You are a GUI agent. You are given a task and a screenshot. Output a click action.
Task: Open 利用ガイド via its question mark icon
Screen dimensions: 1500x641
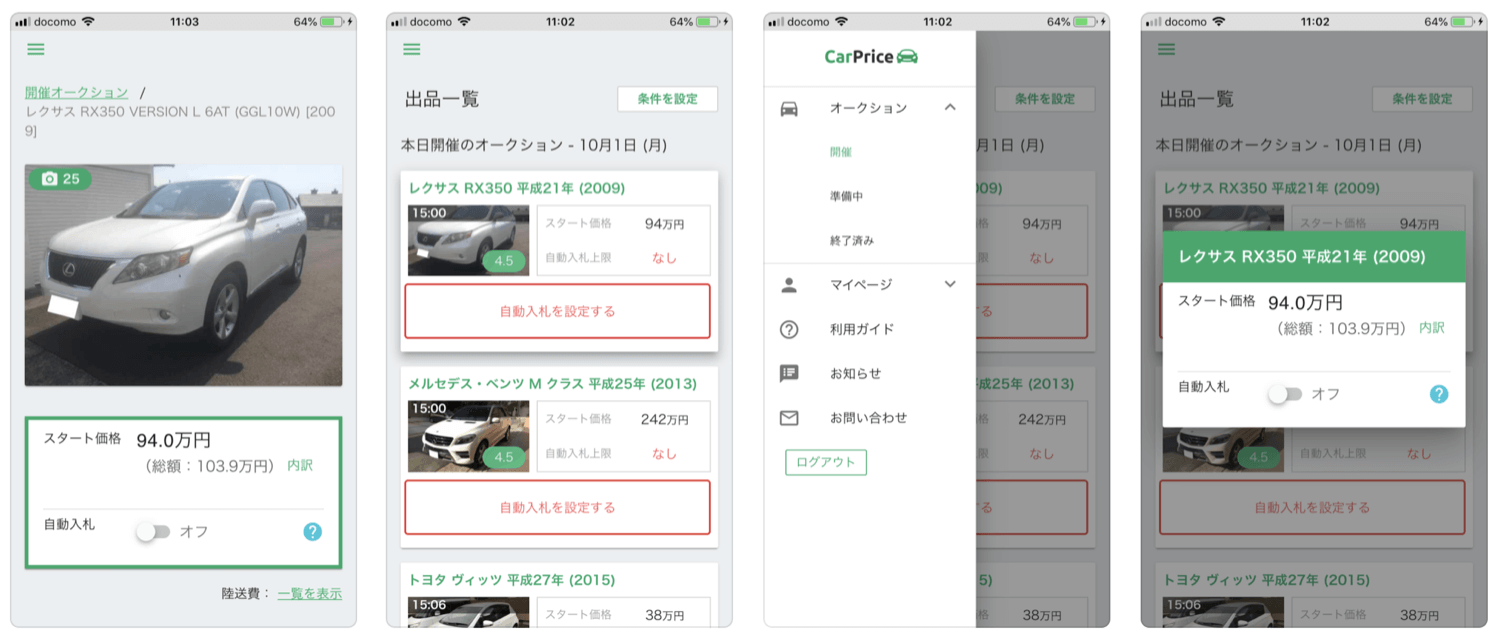pyautogui.click(x=789, y=329)
